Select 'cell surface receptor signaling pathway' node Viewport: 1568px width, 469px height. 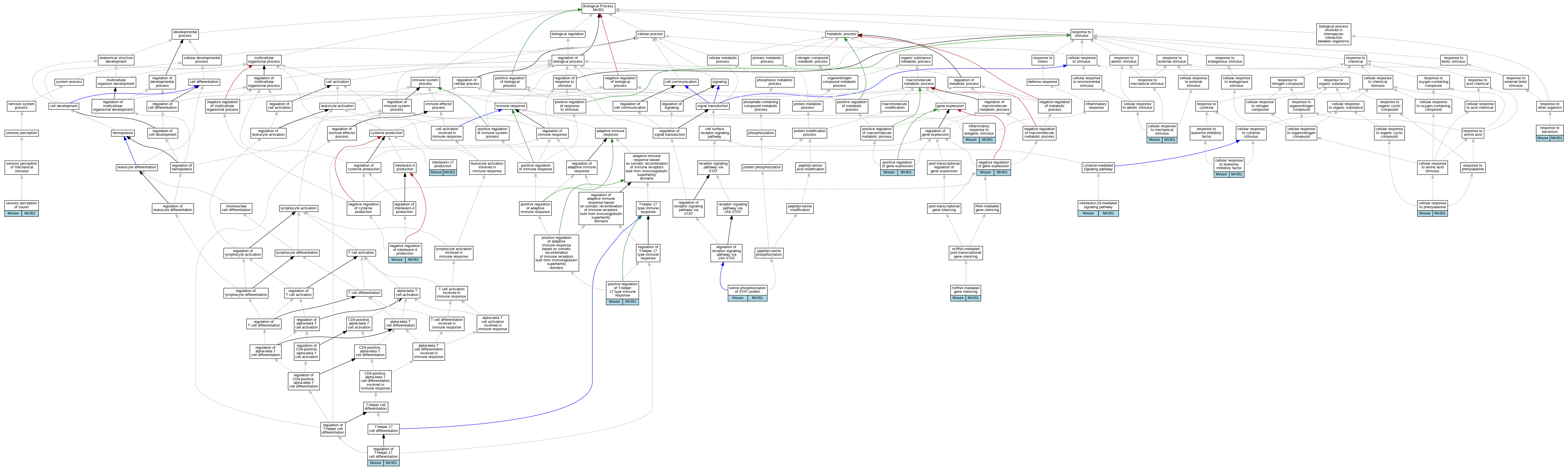point(715,133)
